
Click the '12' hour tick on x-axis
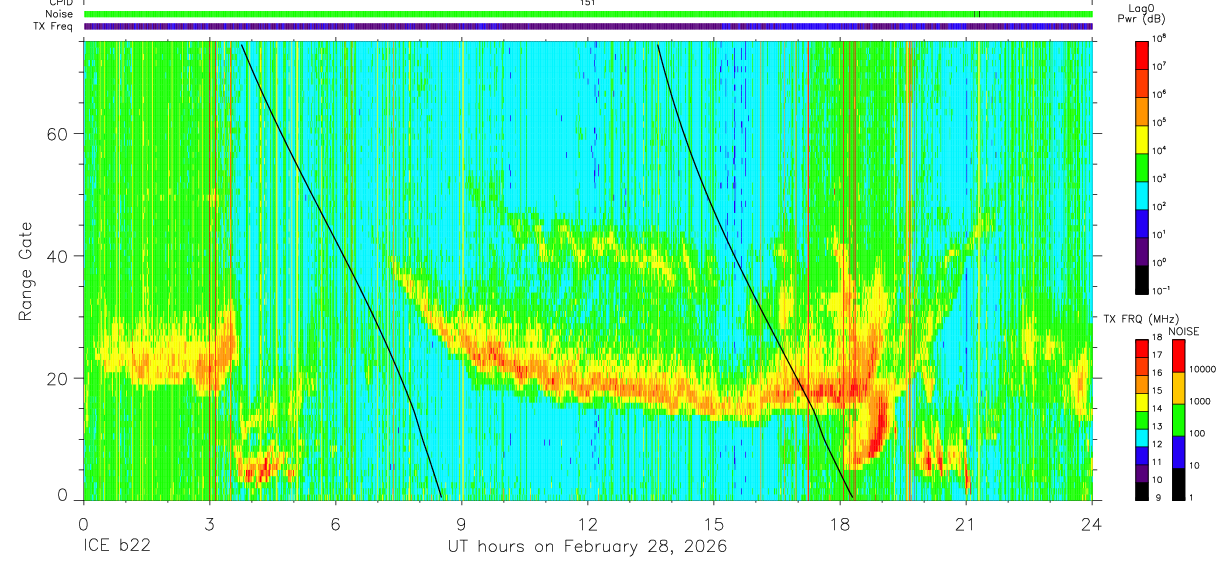(x=588, y=523)
